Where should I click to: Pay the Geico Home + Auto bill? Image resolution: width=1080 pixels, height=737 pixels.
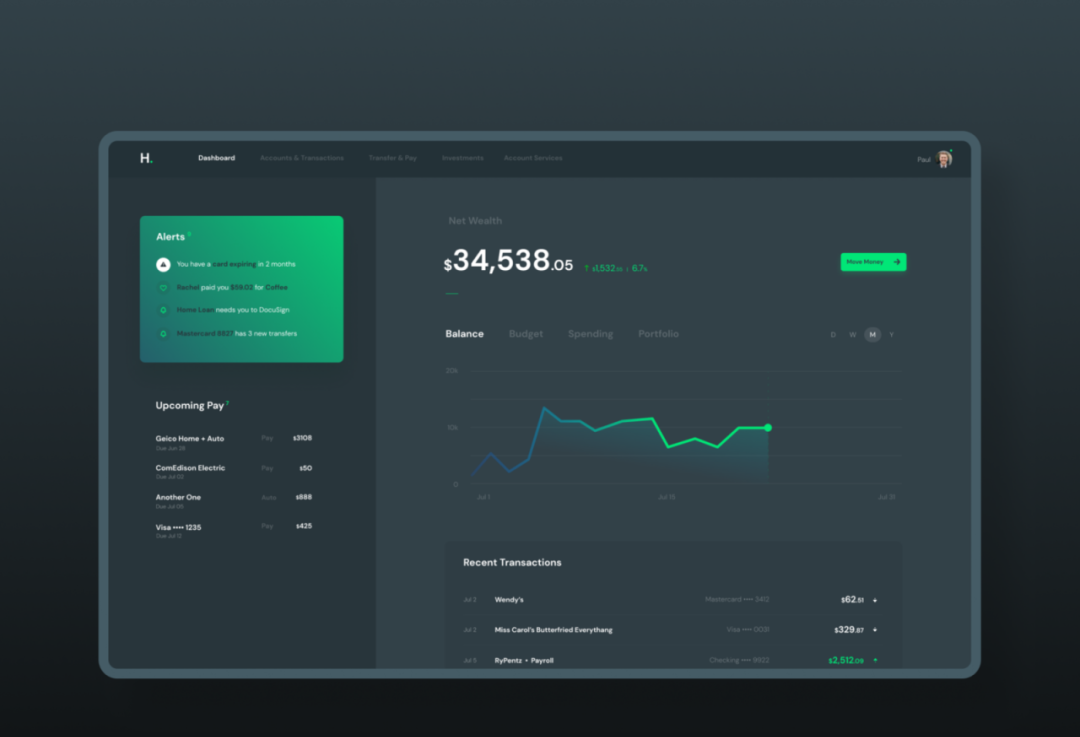coord(267,438)
